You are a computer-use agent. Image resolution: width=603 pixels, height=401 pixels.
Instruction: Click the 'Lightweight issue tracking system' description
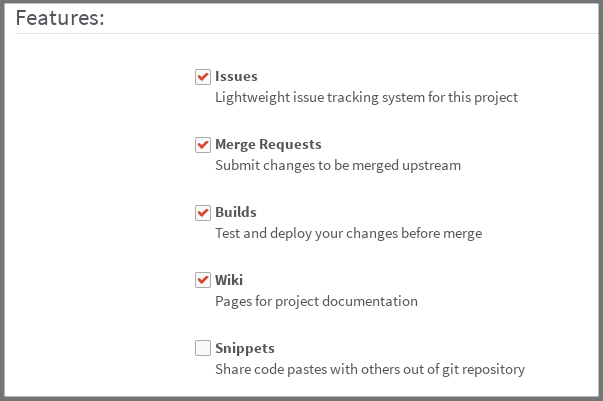pos(366,98)
